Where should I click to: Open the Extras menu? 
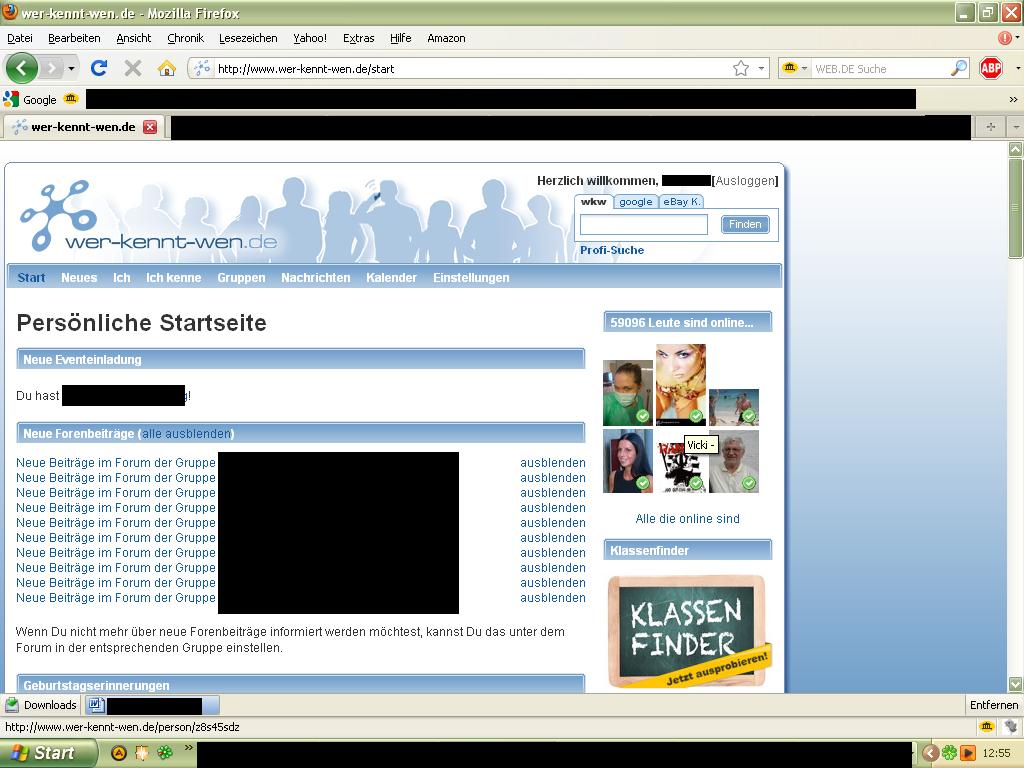[359, 38]
